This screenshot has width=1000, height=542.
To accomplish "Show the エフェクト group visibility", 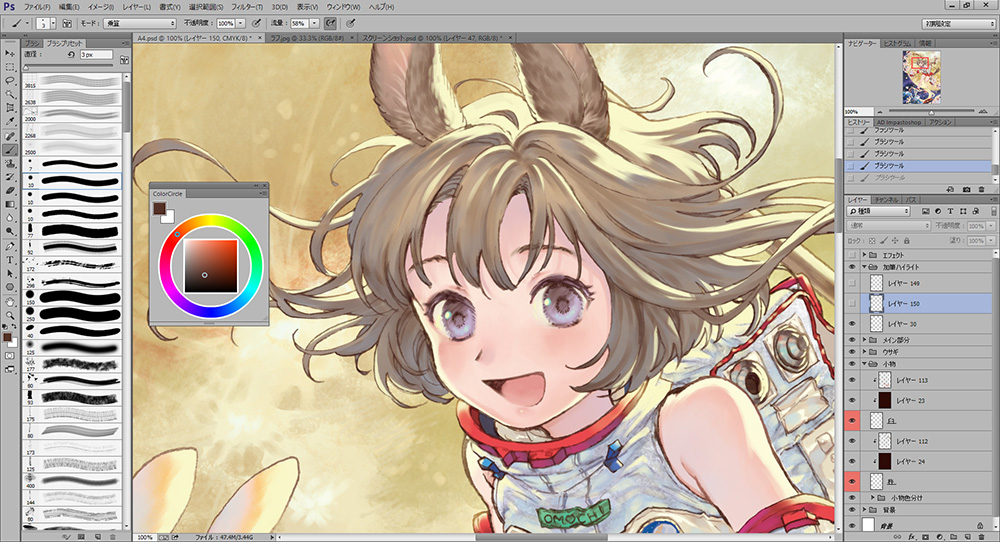I will [852, 255].
